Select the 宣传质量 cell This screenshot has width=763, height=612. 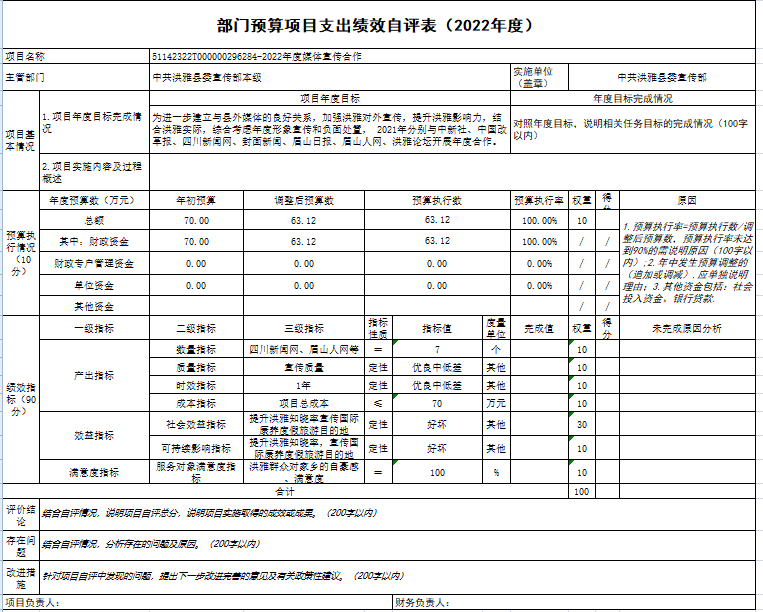304,367
